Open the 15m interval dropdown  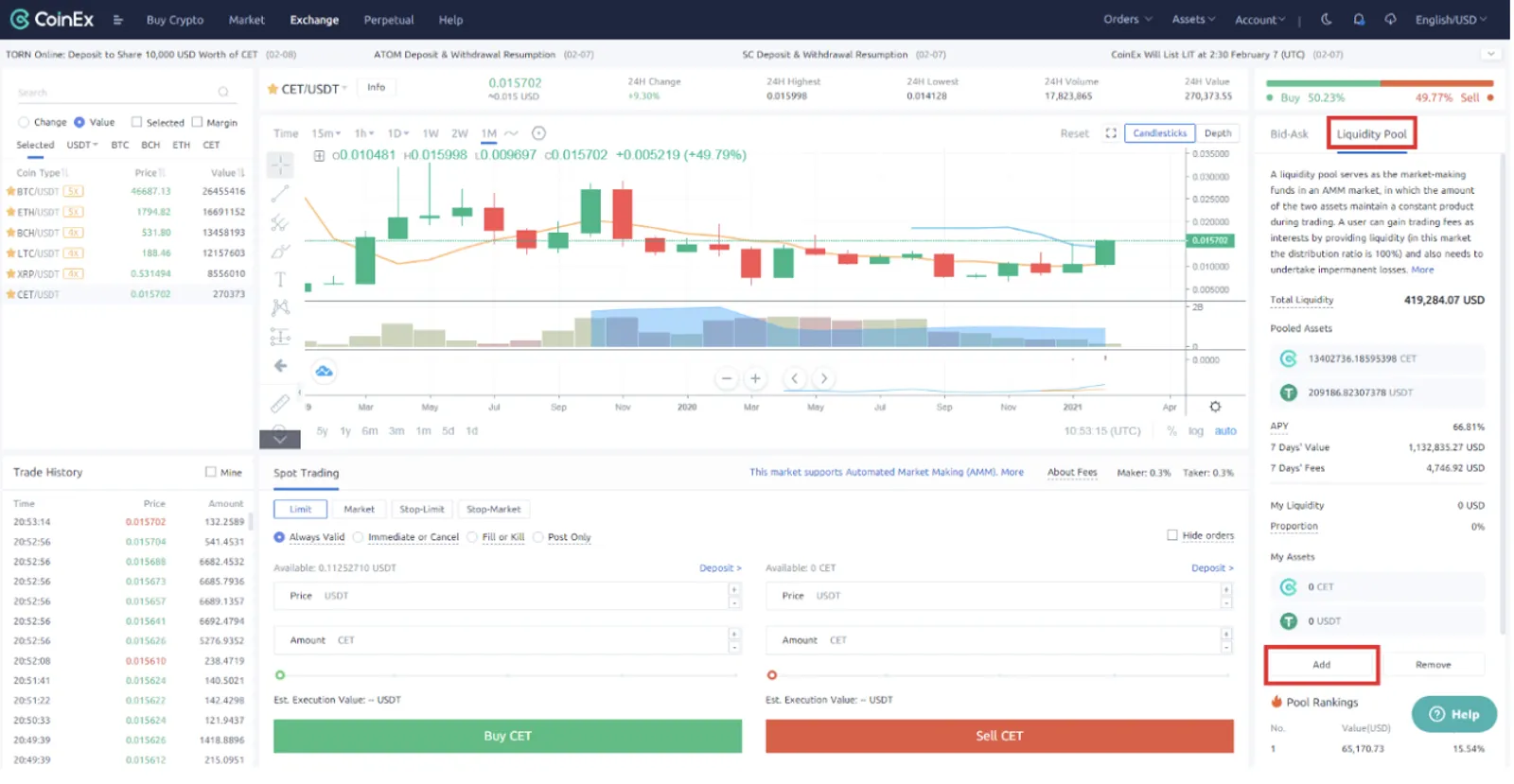tap(326, 133)
